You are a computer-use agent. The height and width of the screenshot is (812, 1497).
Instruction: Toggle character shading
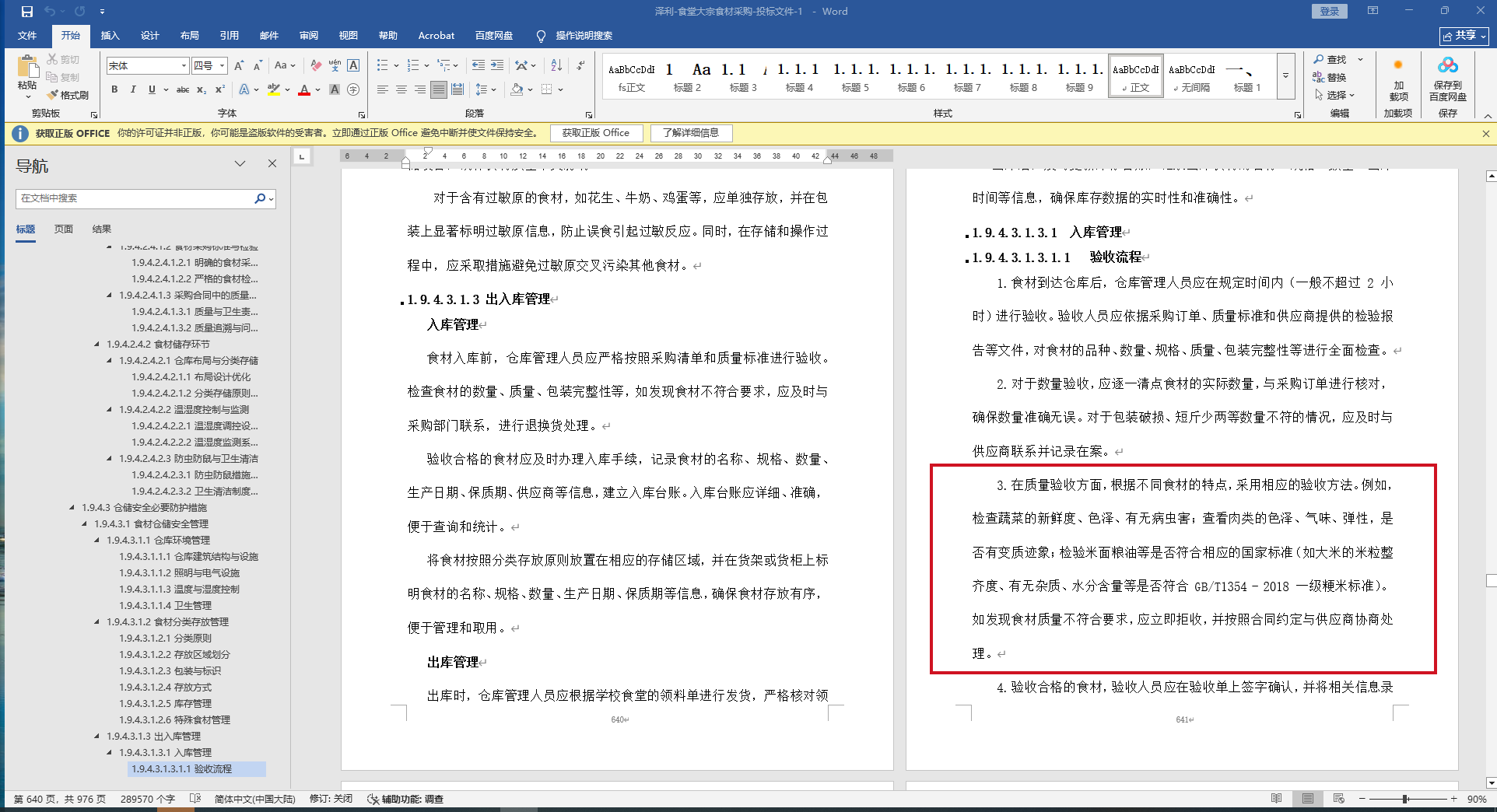coord(335,89)
